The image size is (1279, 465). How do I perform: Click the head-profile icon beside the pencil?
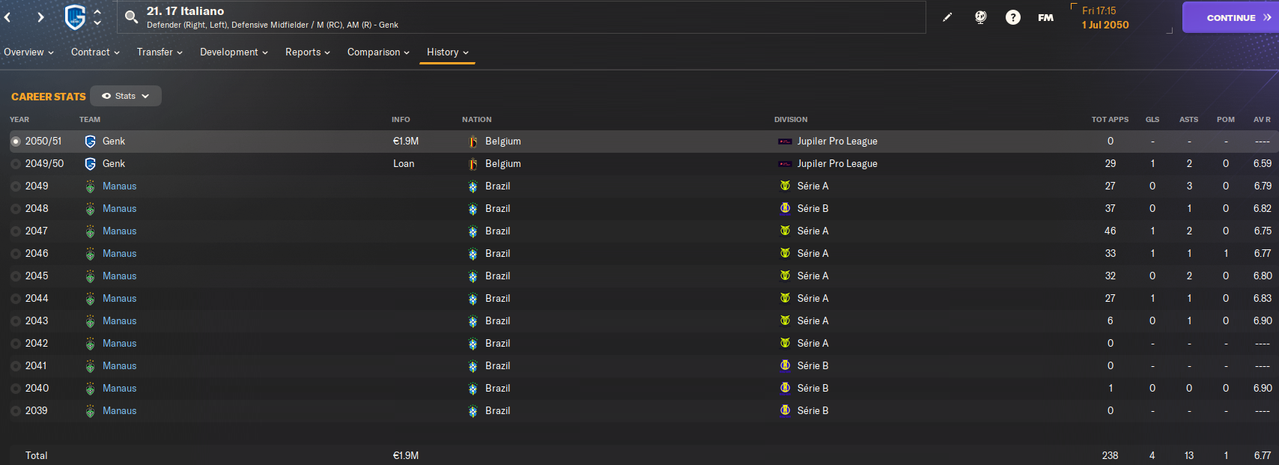tap(981, 18)
